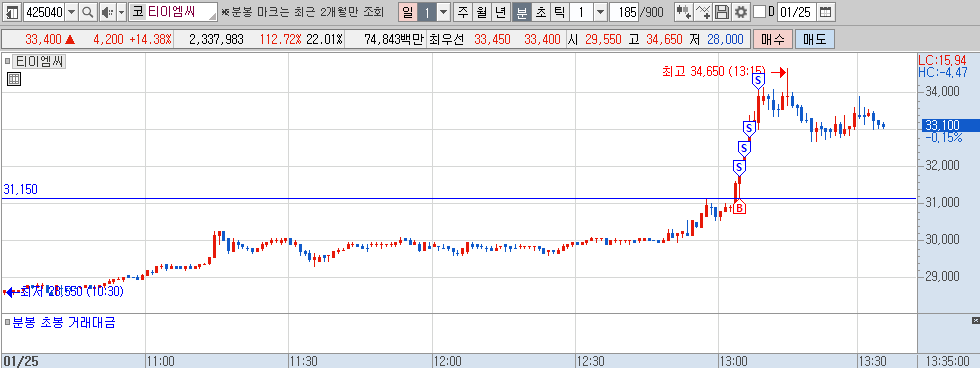Image resolution: width=980 pixels, height=368 pixels.
Task: Click the speaker sound alert icon
Action: pos(107,12)
